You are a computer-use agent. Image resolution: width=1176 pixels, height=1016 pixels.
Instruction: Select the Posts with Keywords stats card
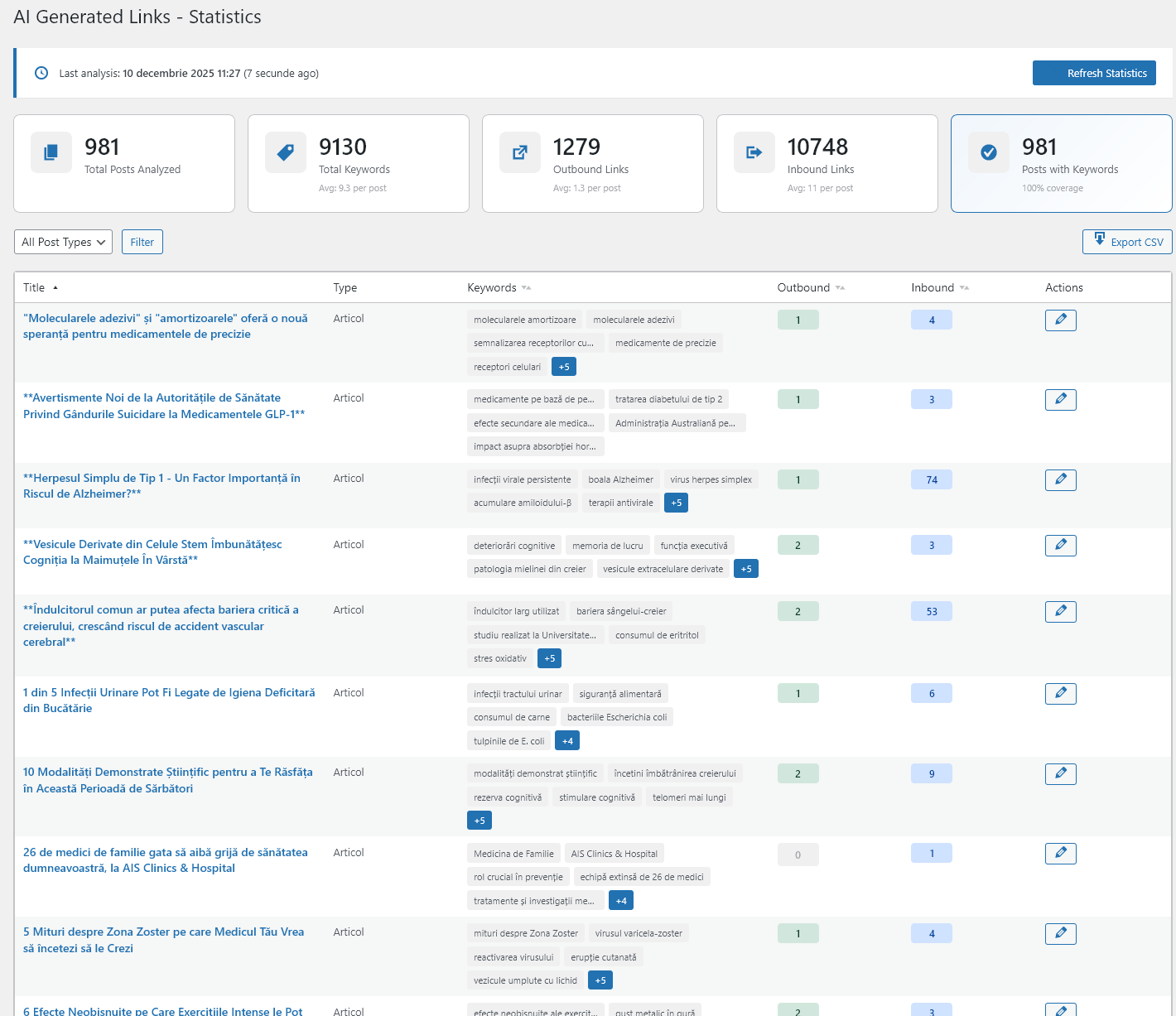(x=1061, y=163)
